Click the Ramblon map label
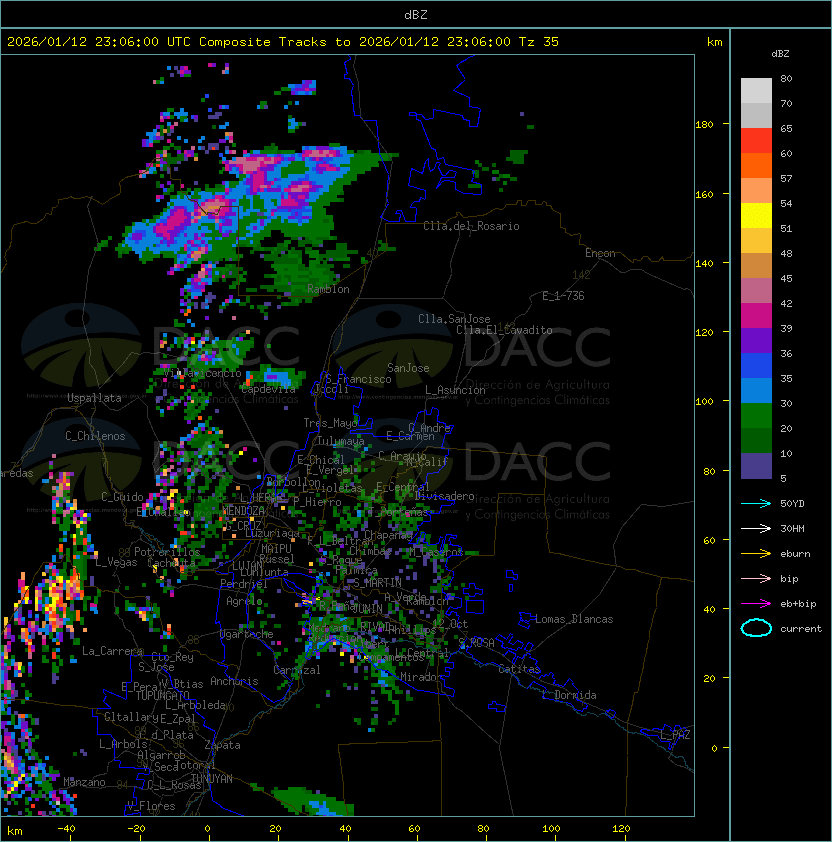Viewport: 832px width, 842px height. point(328,289)
